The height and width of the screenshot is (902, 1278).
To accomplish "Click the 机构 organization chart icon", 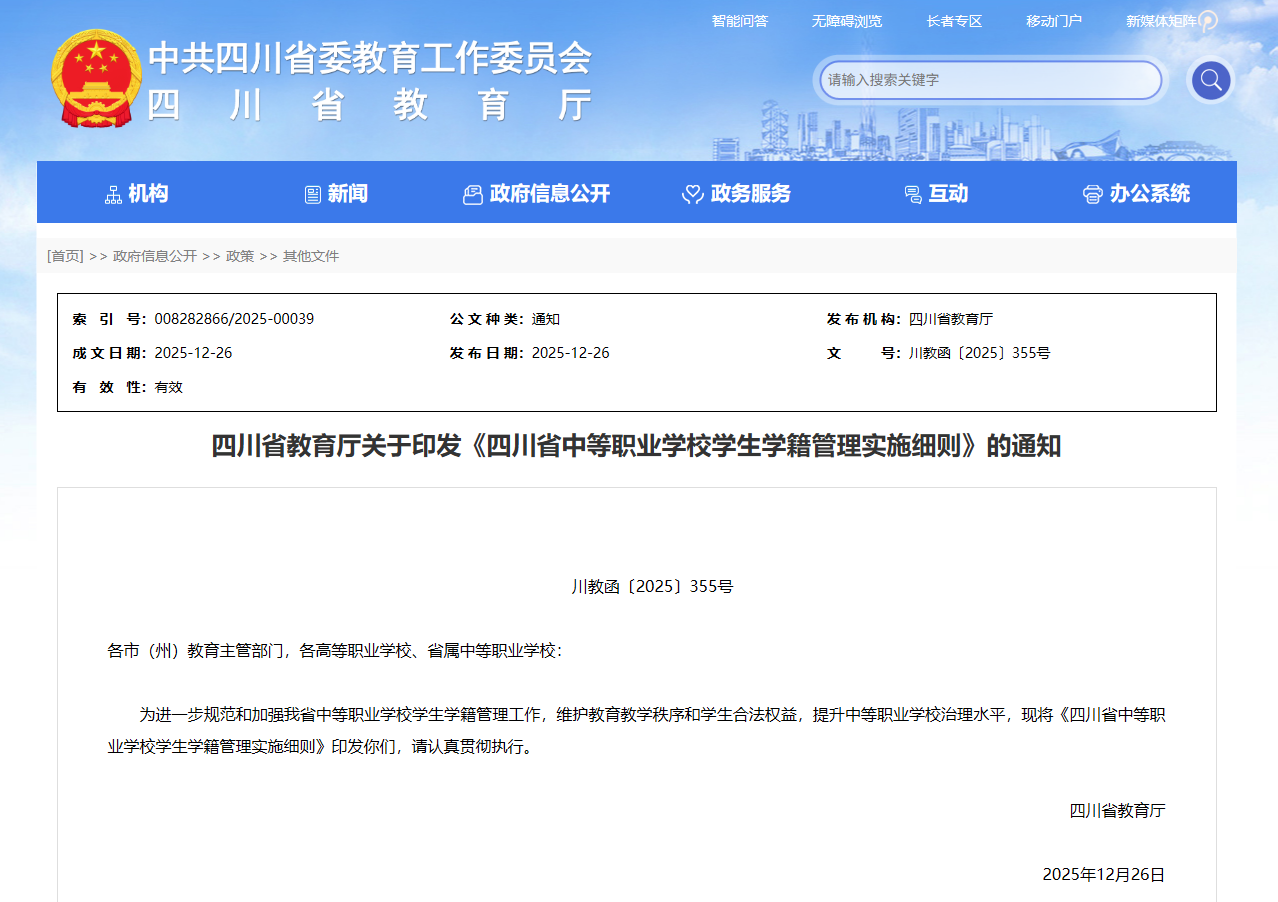I will coord(113,195).
